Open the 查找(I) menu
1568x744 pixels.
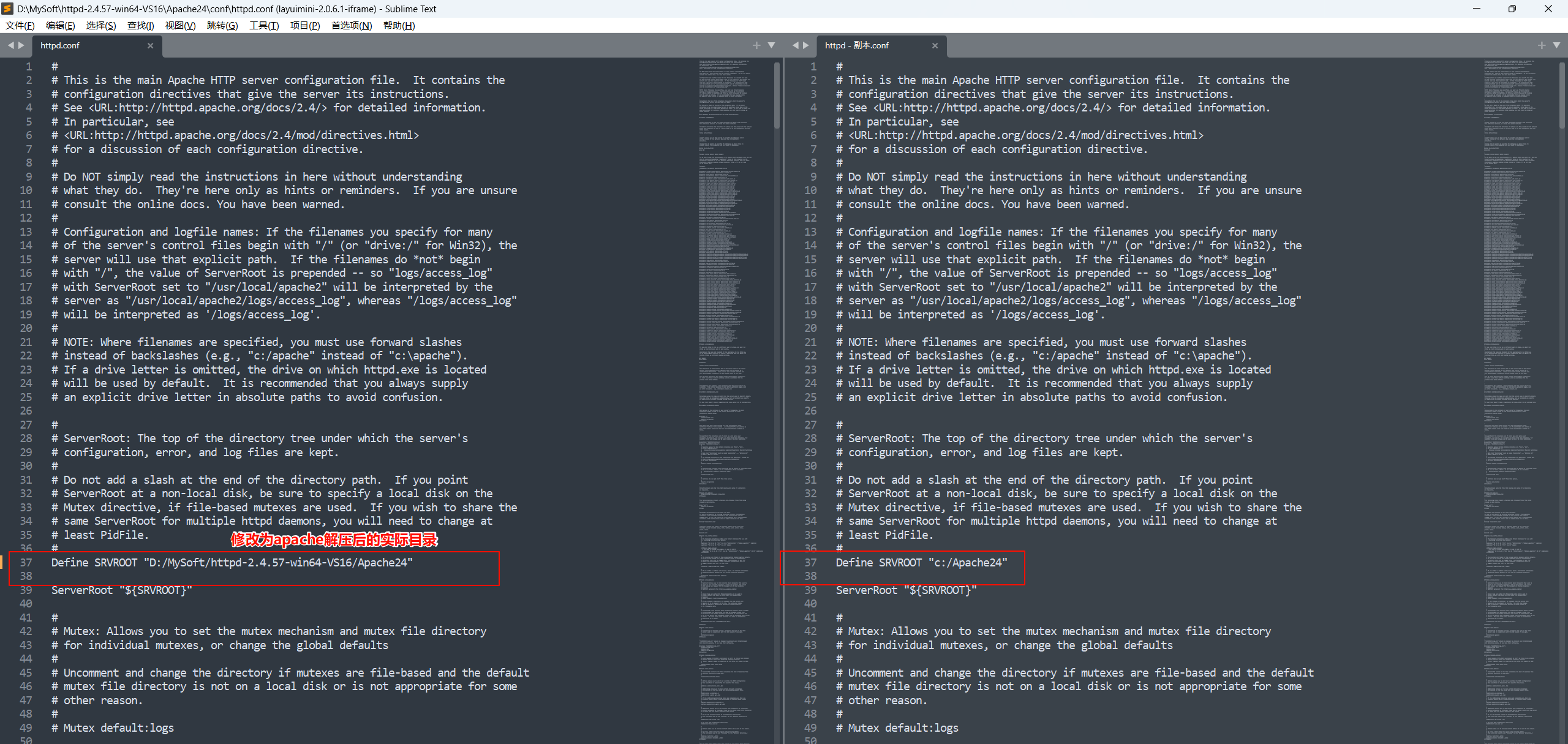pos(140,25)
